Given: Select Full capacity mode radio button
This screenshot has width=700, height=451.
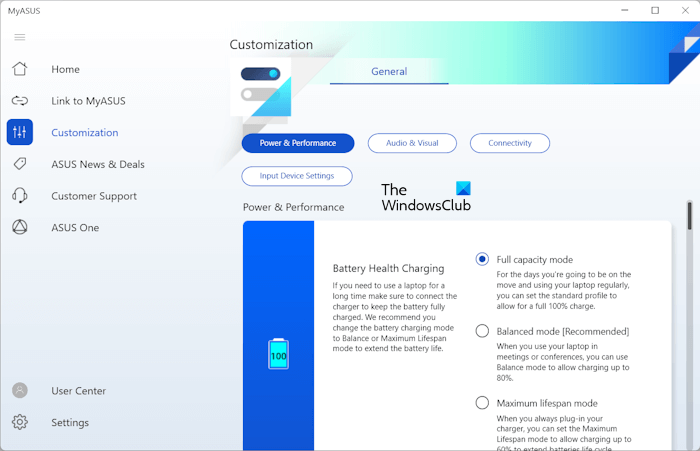Looking at the screenshot, I should (x=482, y=259).
